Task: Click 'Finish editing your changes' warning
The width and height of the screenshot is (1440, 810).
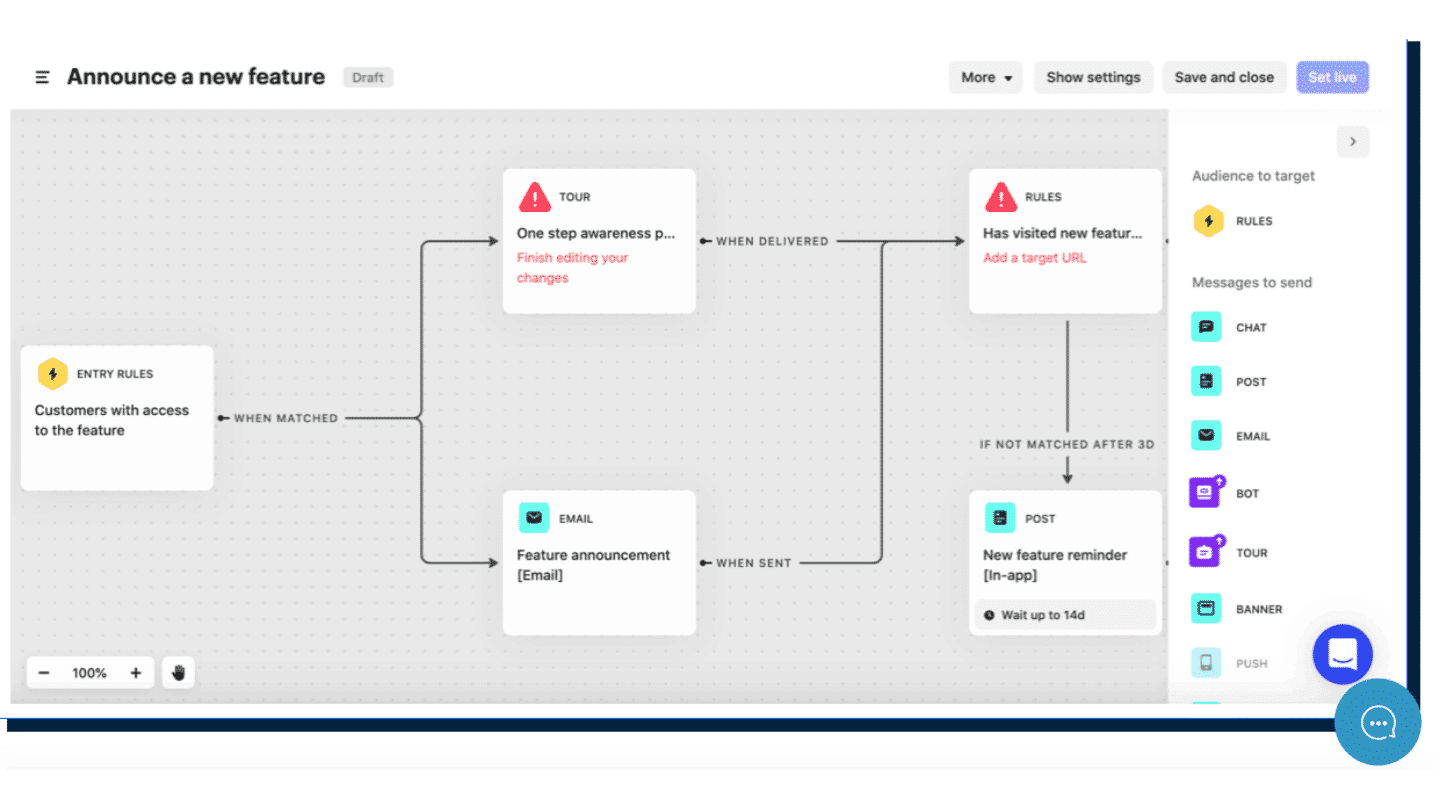Action: click(572, 267)
